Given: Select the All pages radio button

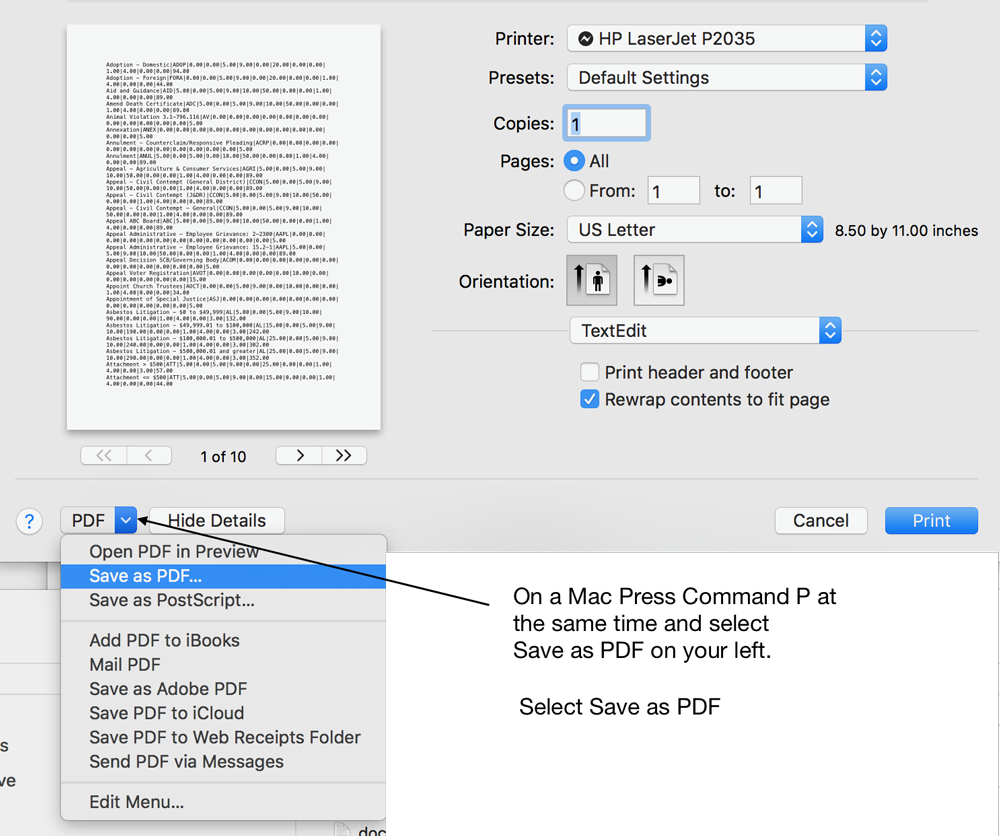Looking at the screenshot, I should pyautogui.click(x=574, y=161).
